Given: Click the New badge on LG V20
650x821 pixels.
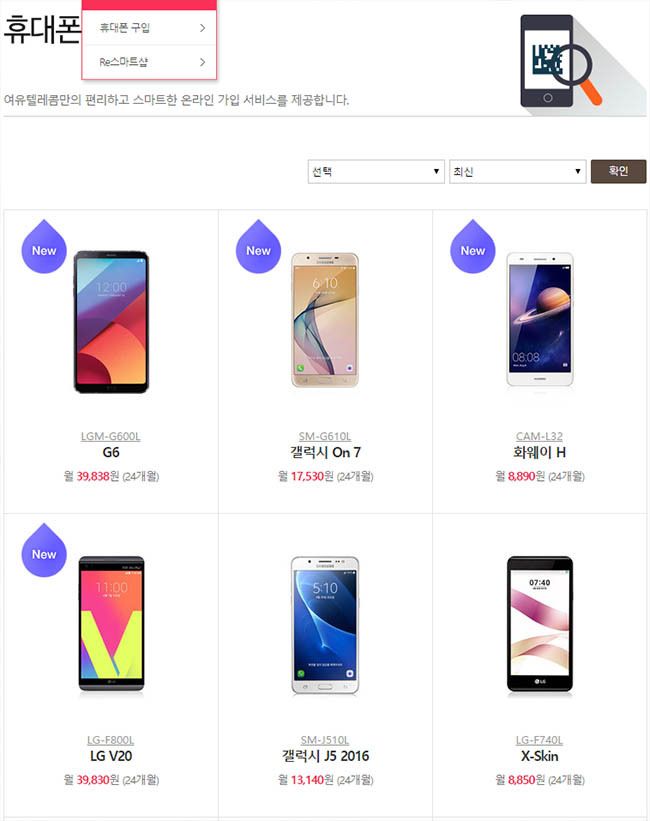Looking at the screenshot, I should pyautogui.click(x=44, y=551).
